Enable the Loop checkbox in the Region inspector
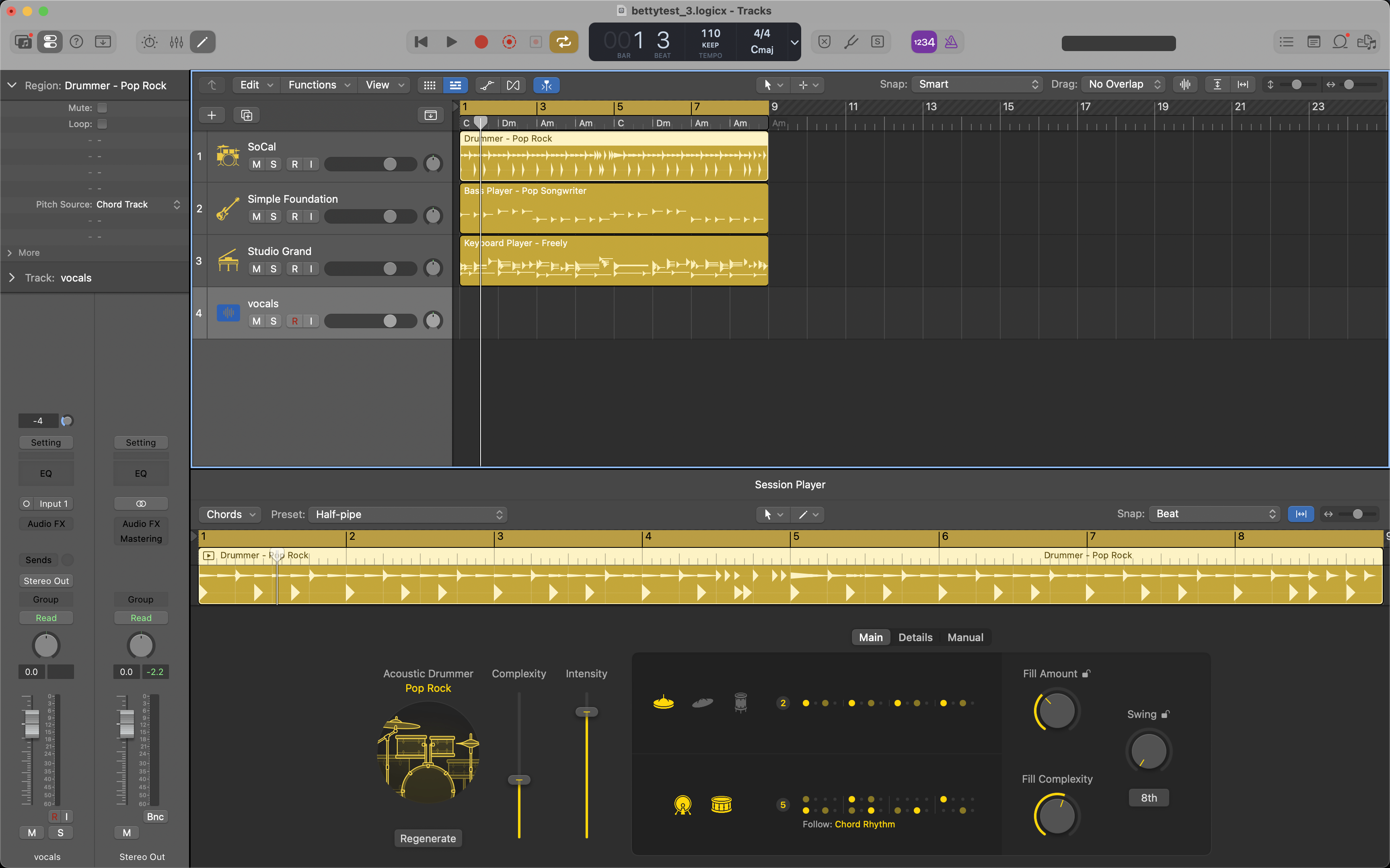This screenshot has width=1390, height=868. [102, 123]
